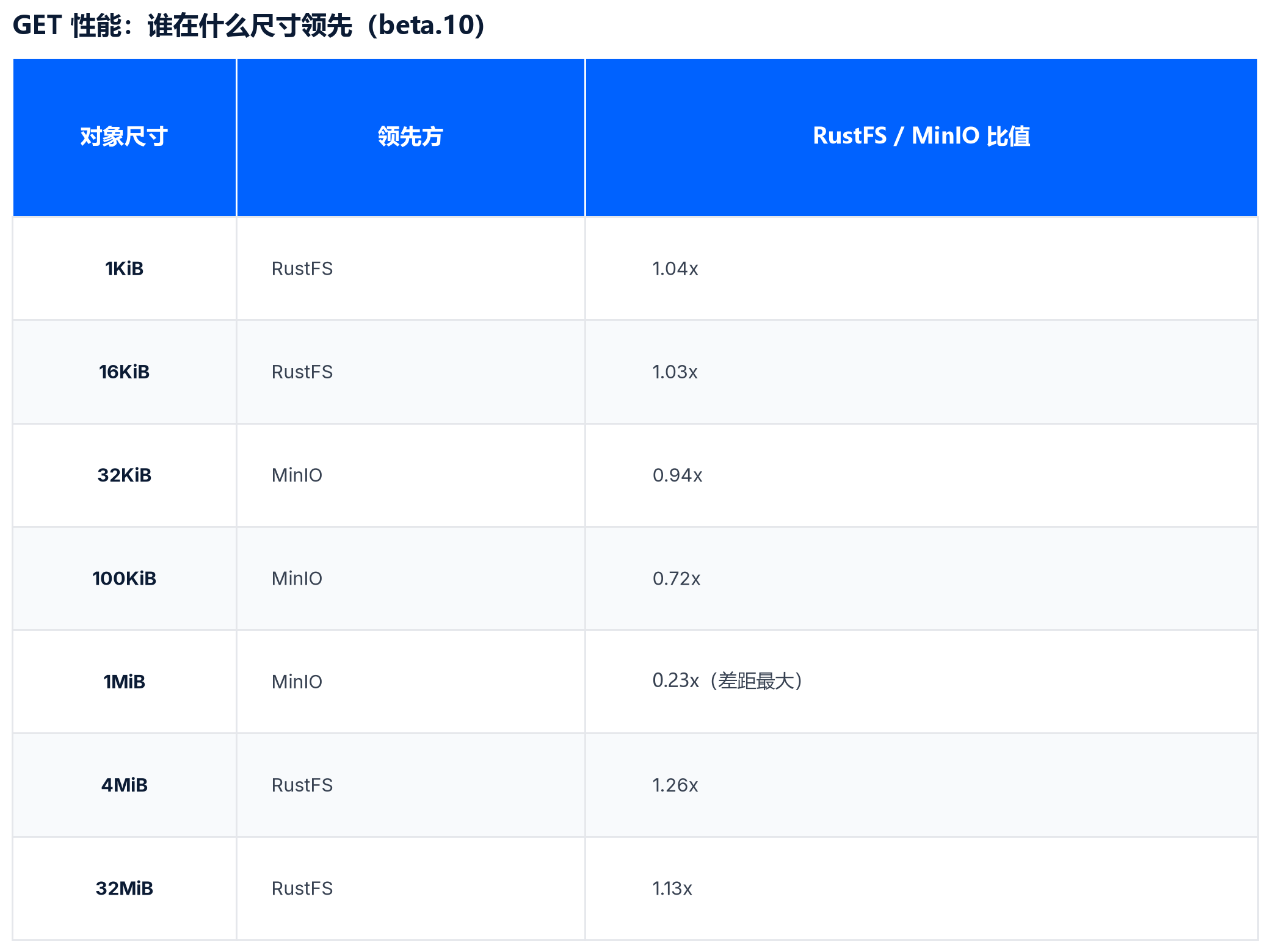The height and width of the screenshot is (952, 1270).
Task: Select 'RustFS' in the 4MiB row
Action: [x=302, y=785]
